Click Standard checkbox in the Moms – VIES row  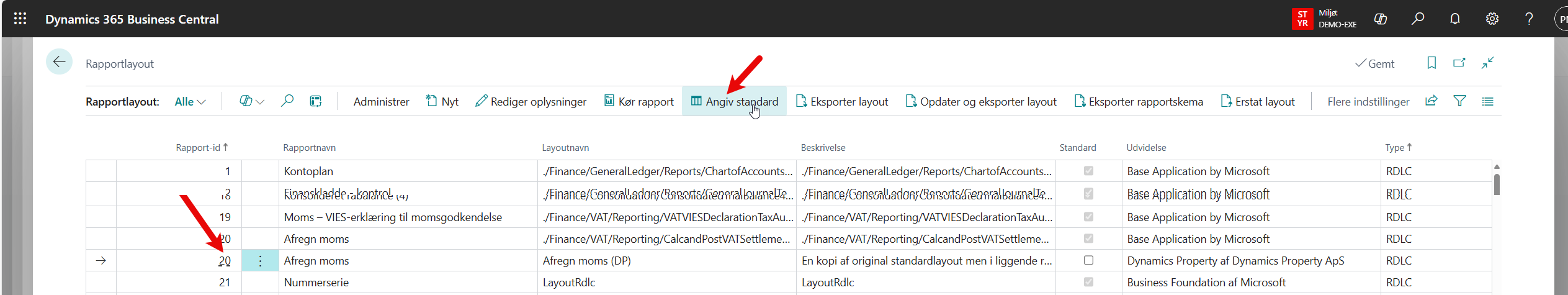click(x=1088, y=217)
